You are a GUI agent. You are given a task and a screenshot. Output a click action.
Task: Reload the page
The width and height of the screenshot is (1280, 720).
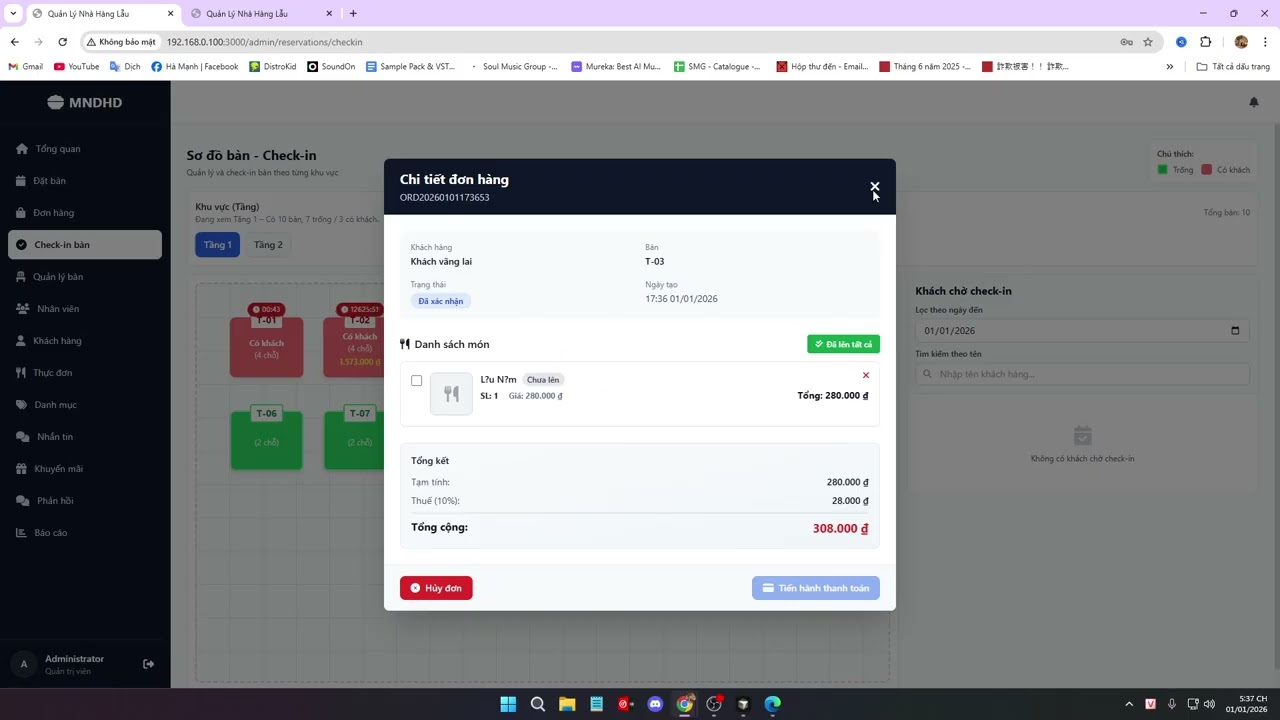62,42
